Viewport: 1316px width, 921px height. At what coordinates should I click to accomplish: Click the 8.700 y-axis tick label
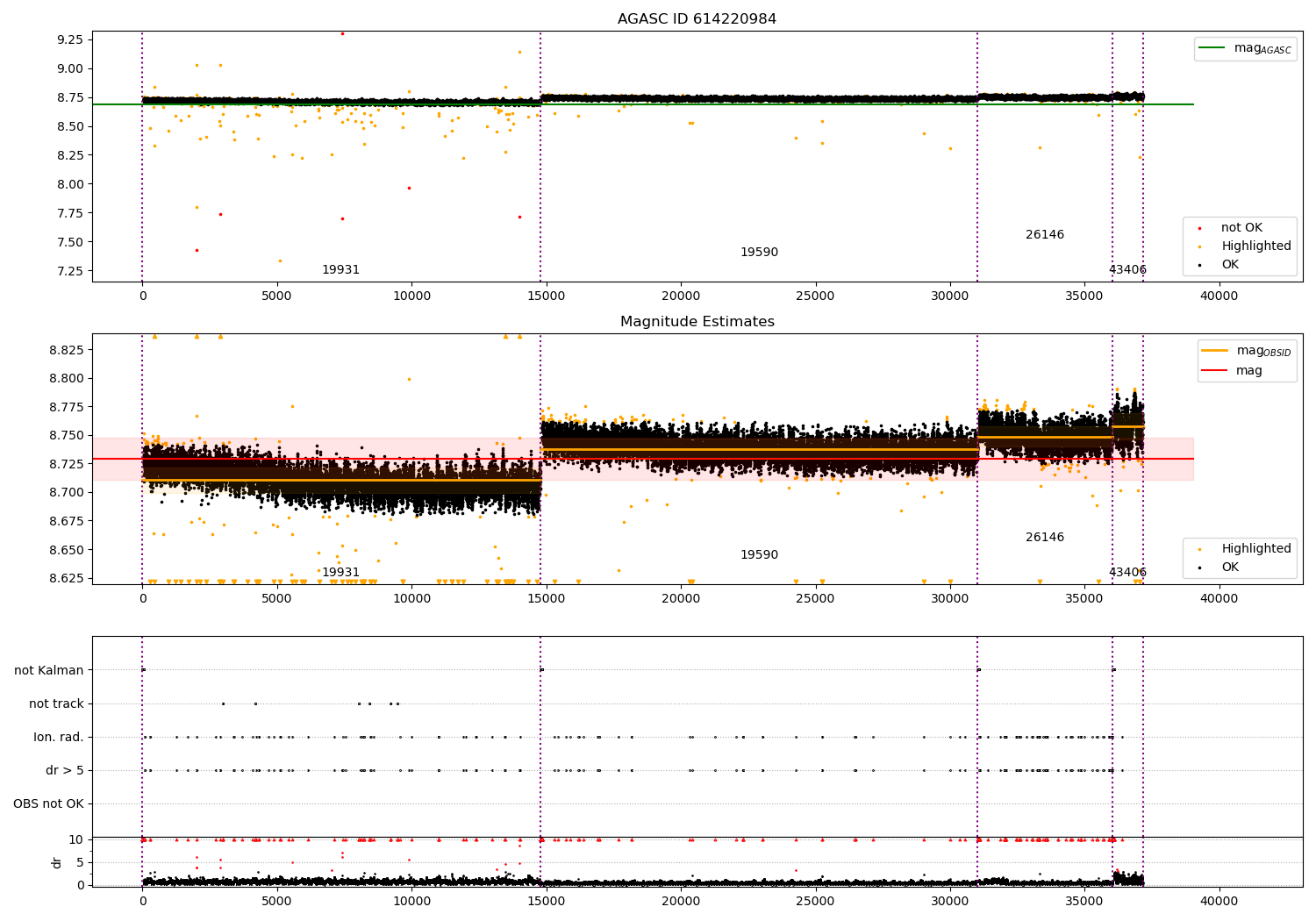coord(66,492)
